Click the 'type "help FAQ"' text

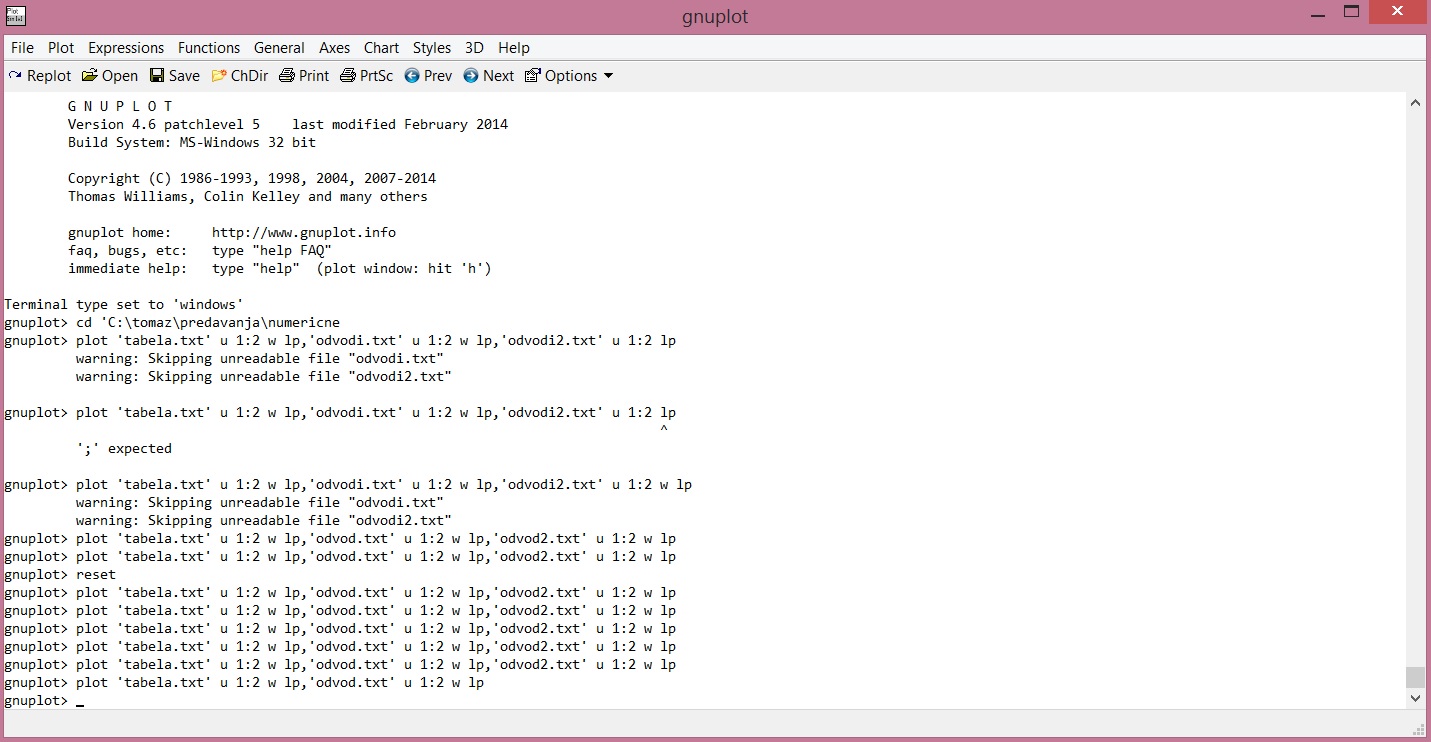click(272, 251)
